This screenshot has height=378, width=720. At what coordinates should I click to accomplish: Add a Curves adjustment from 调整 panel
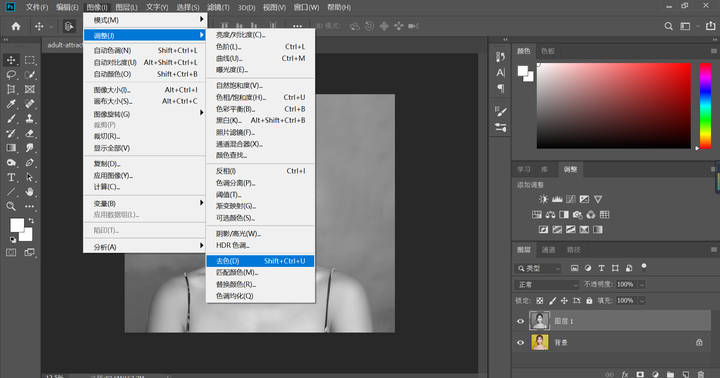[571, 199]
